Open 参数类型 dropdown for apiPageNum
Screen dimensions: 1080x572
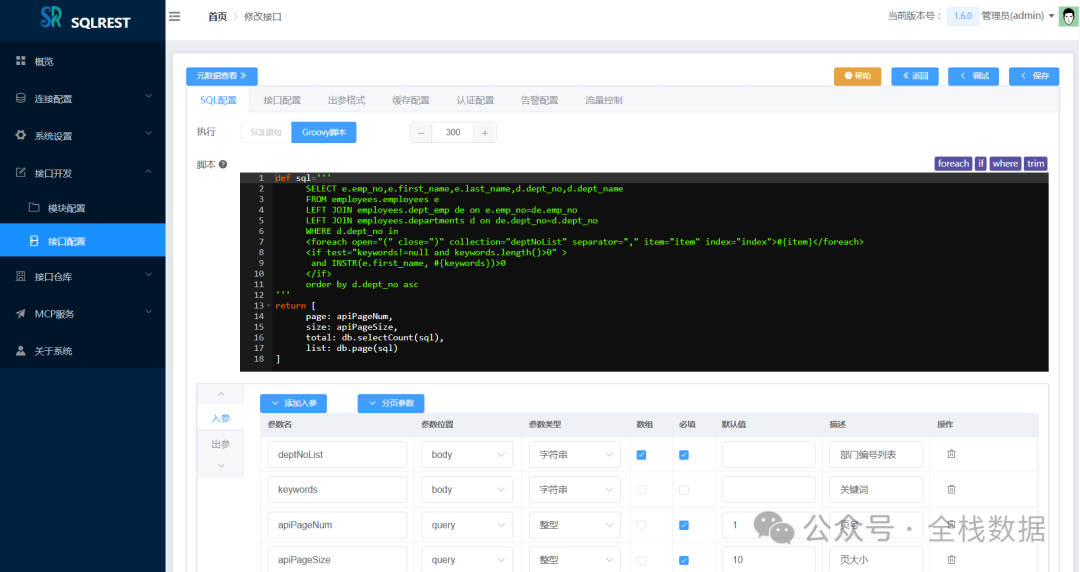pos(575,525)
